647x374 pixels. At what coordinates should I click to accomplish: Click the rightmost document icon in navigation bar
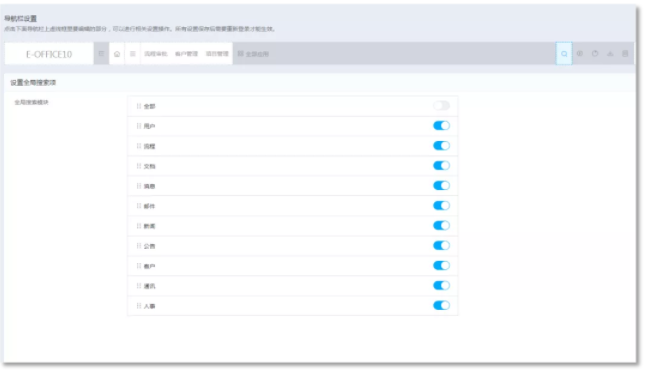(x=625, y=54)
